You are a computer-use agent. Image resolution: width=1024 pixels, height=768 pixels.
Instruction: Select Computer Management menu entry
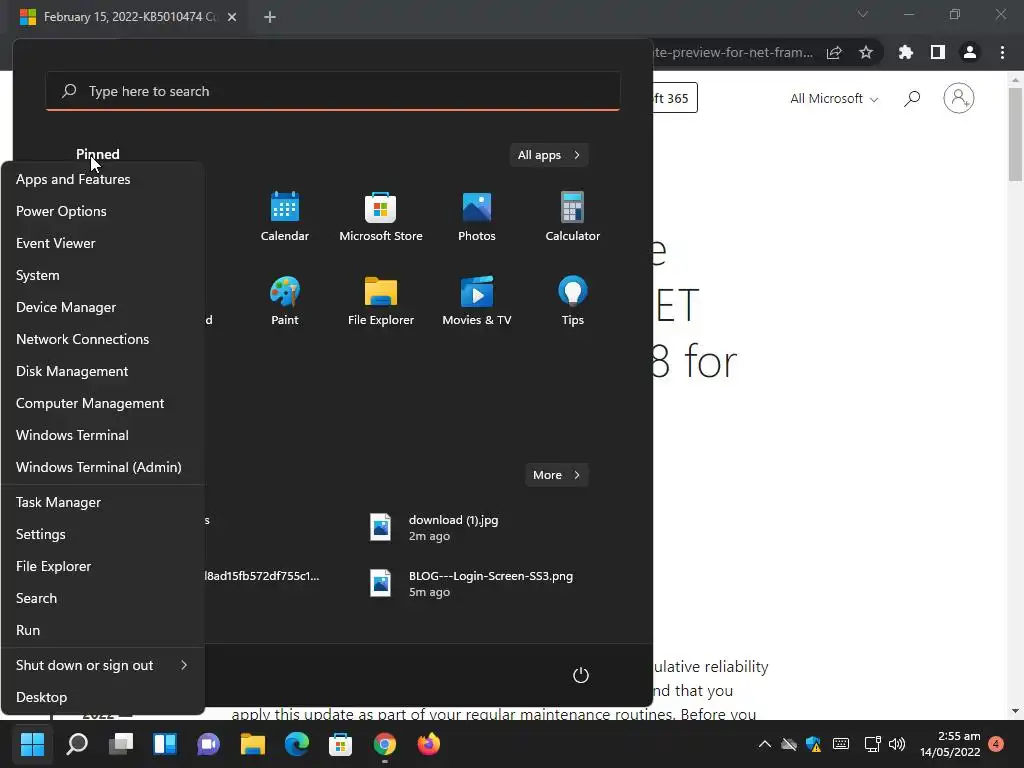(103, 403)
